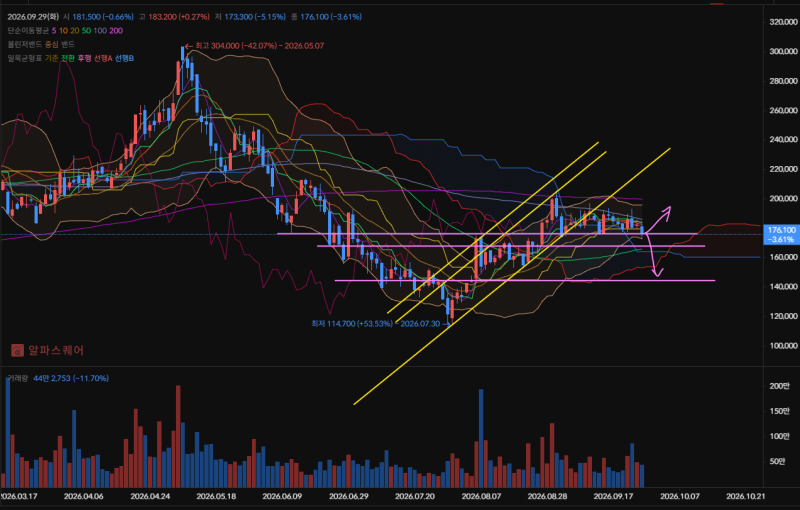Viewport: 800px width, 510px height.
Task: Click the 일목균형표 indicator label
Action: pyautogui.click(x=25, y=58)
